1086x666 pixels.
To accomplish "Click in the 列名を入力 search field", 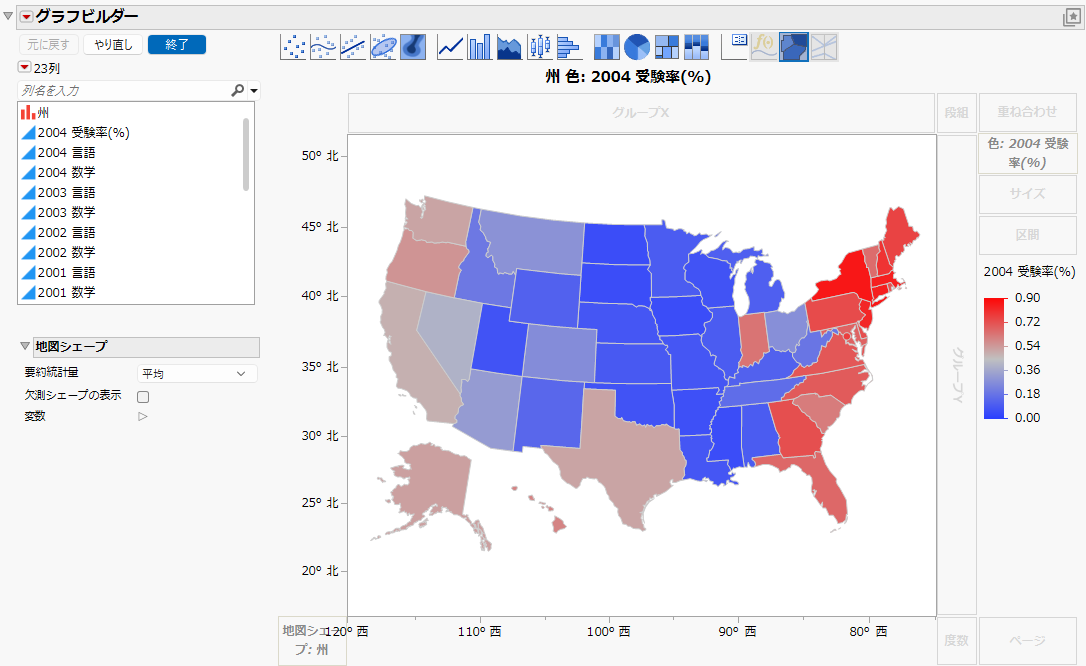I will click(125, 90).
